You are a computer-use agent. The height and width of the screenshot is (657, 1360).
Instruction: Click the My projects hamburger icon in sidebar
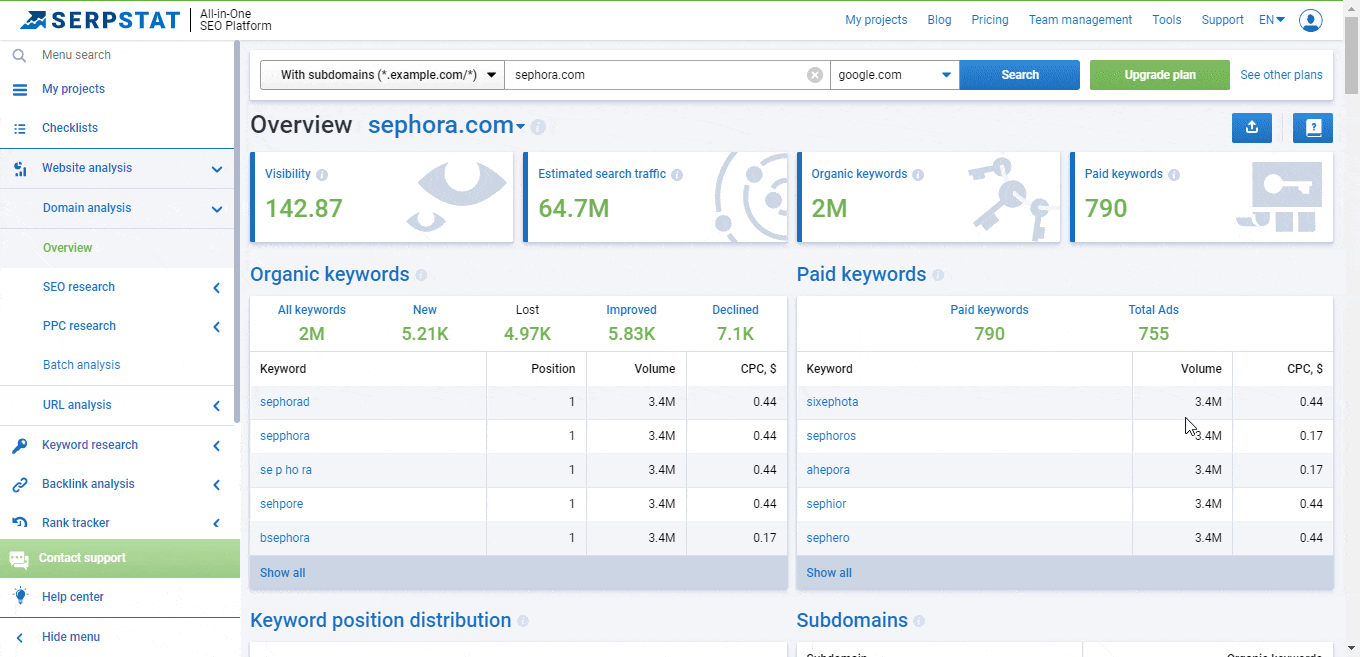[x=19, y=90]
